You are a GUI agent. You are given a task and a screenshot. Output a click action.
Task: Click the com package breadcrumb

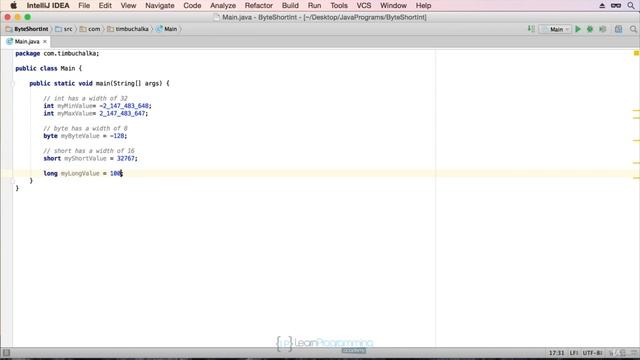[x=90, y=29]
